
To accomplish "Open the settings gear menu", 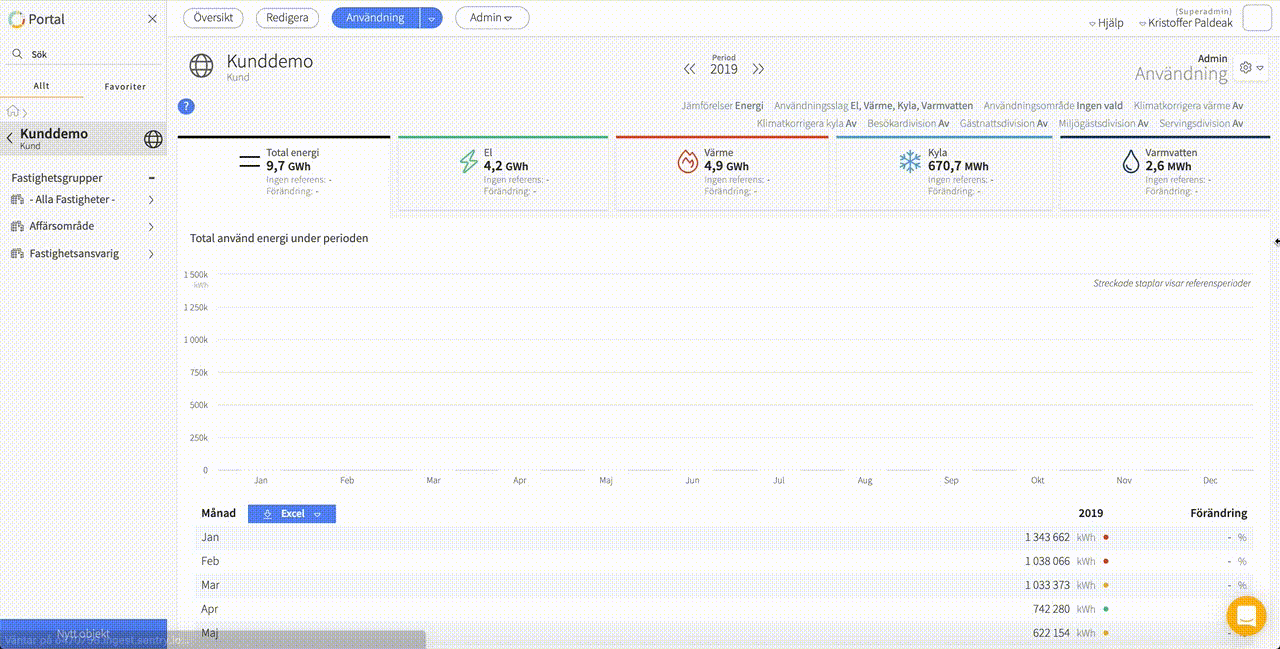I will pyautogui.click(x=1251, y=68).
